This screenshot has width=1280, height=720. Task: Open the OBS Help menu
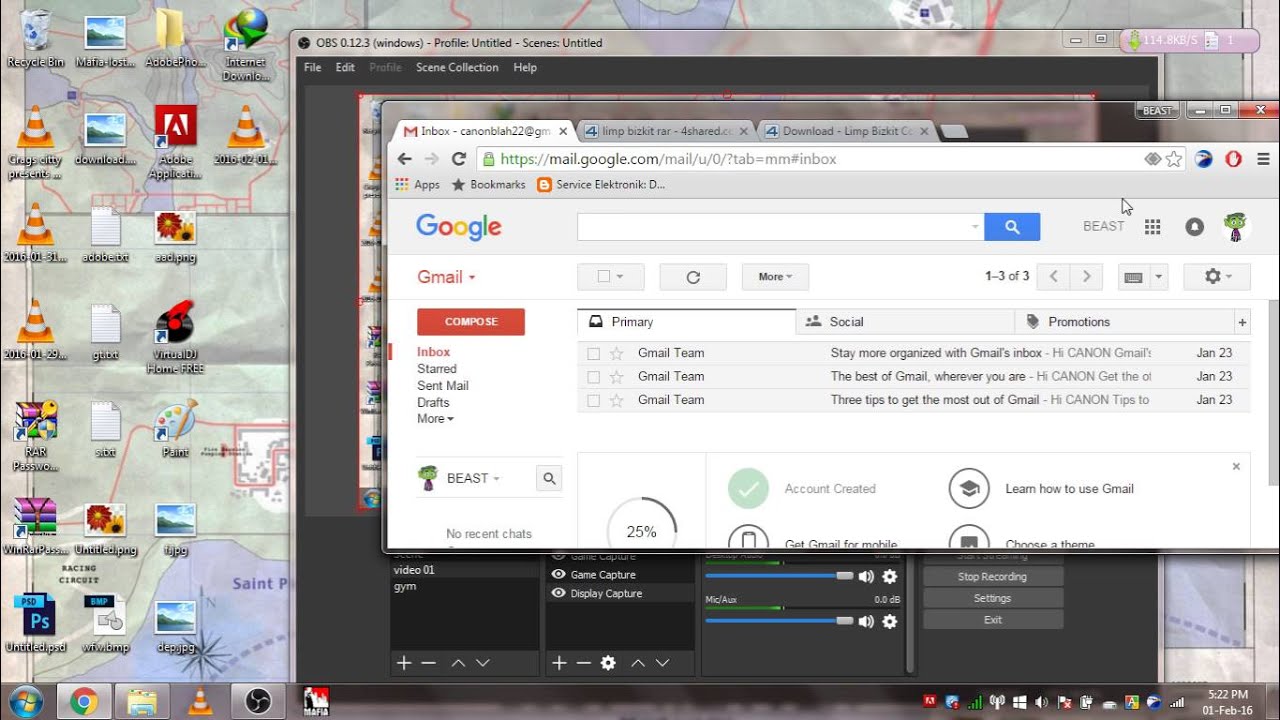[x=525, y=68]
